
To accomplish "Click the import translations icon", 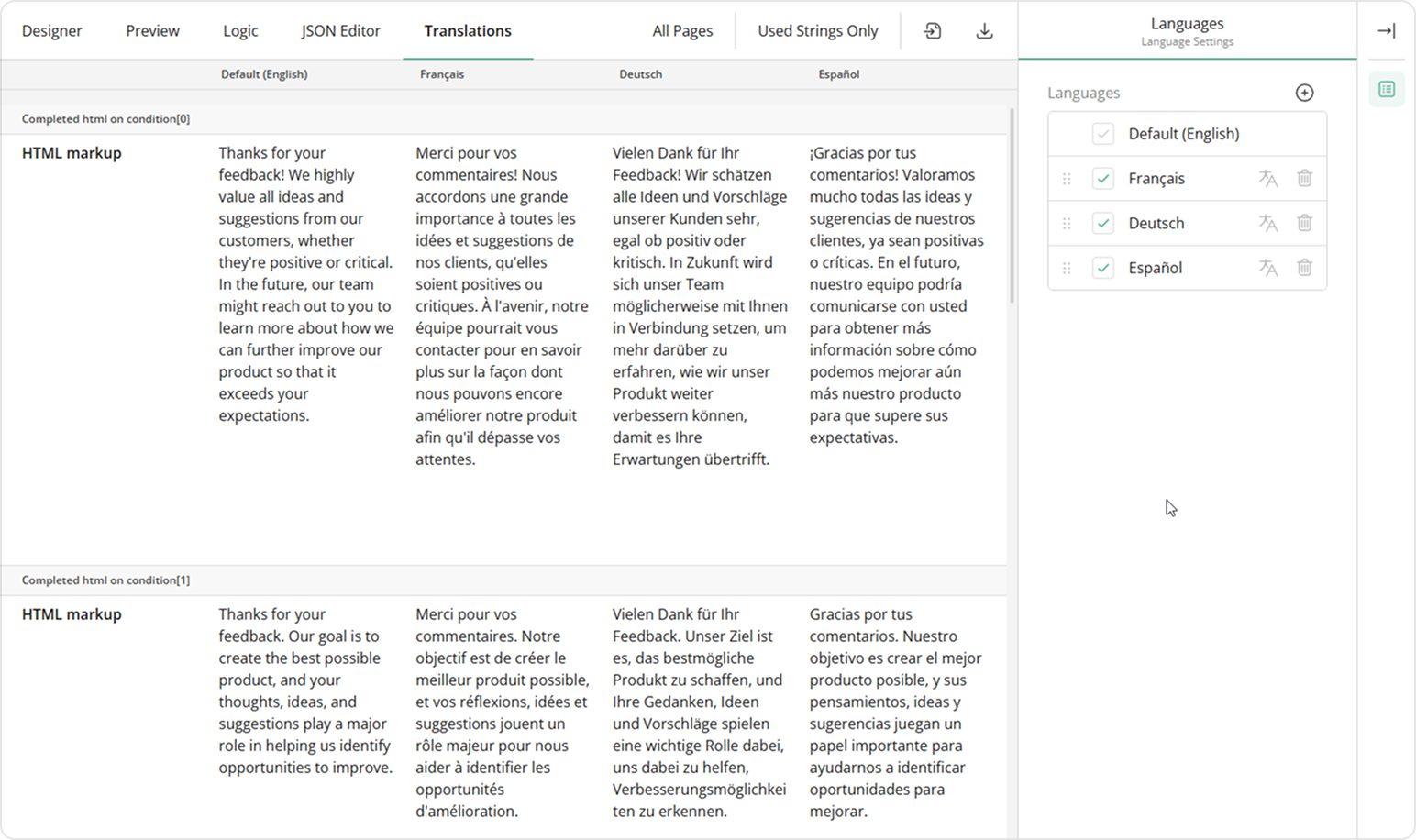I will 933,31.
